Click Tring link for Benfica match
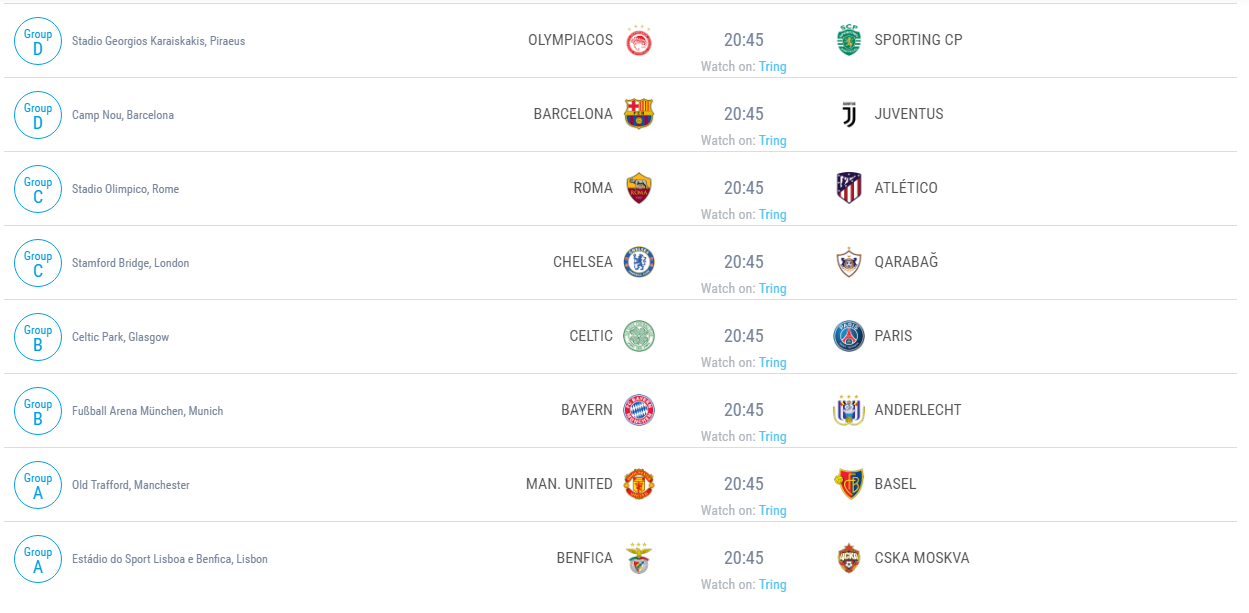This screenshot has height=613, width=1249. coord(773,585)
